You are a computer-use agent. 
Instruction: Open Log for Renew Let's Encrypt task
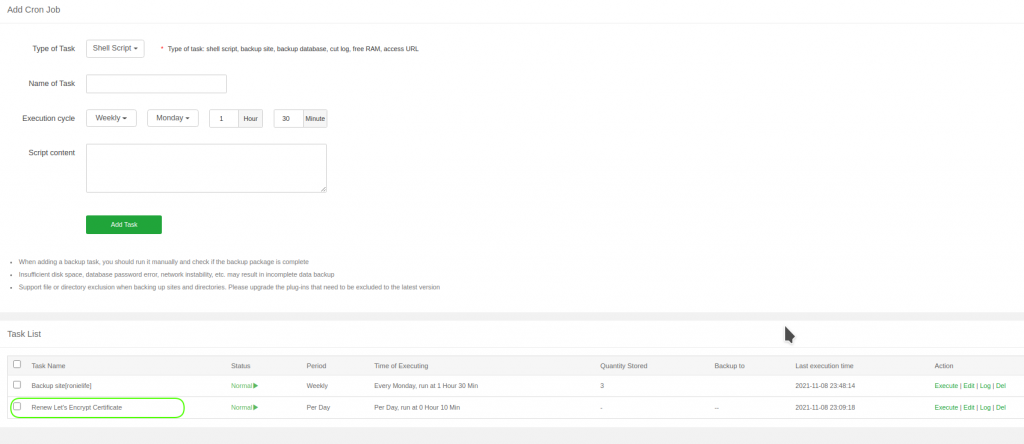[x=985, y=407]
